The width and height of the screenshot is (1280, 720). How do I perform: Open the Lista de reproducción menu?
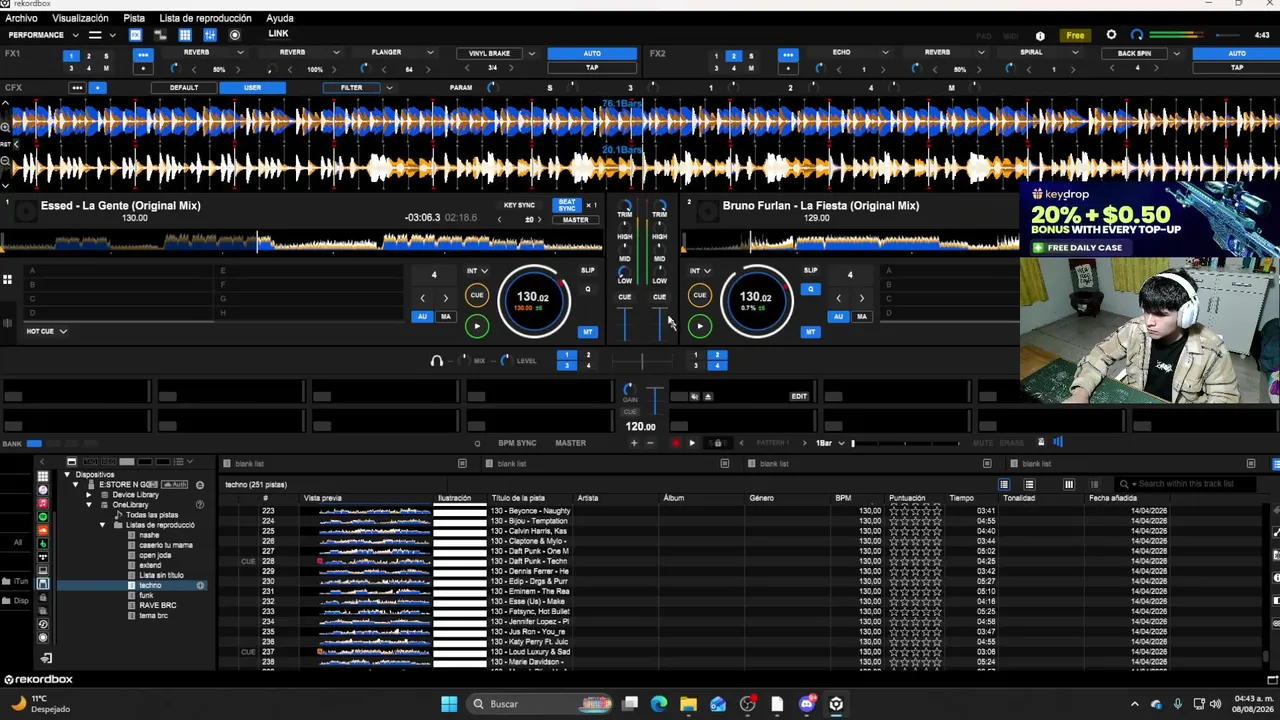point(205,18)
